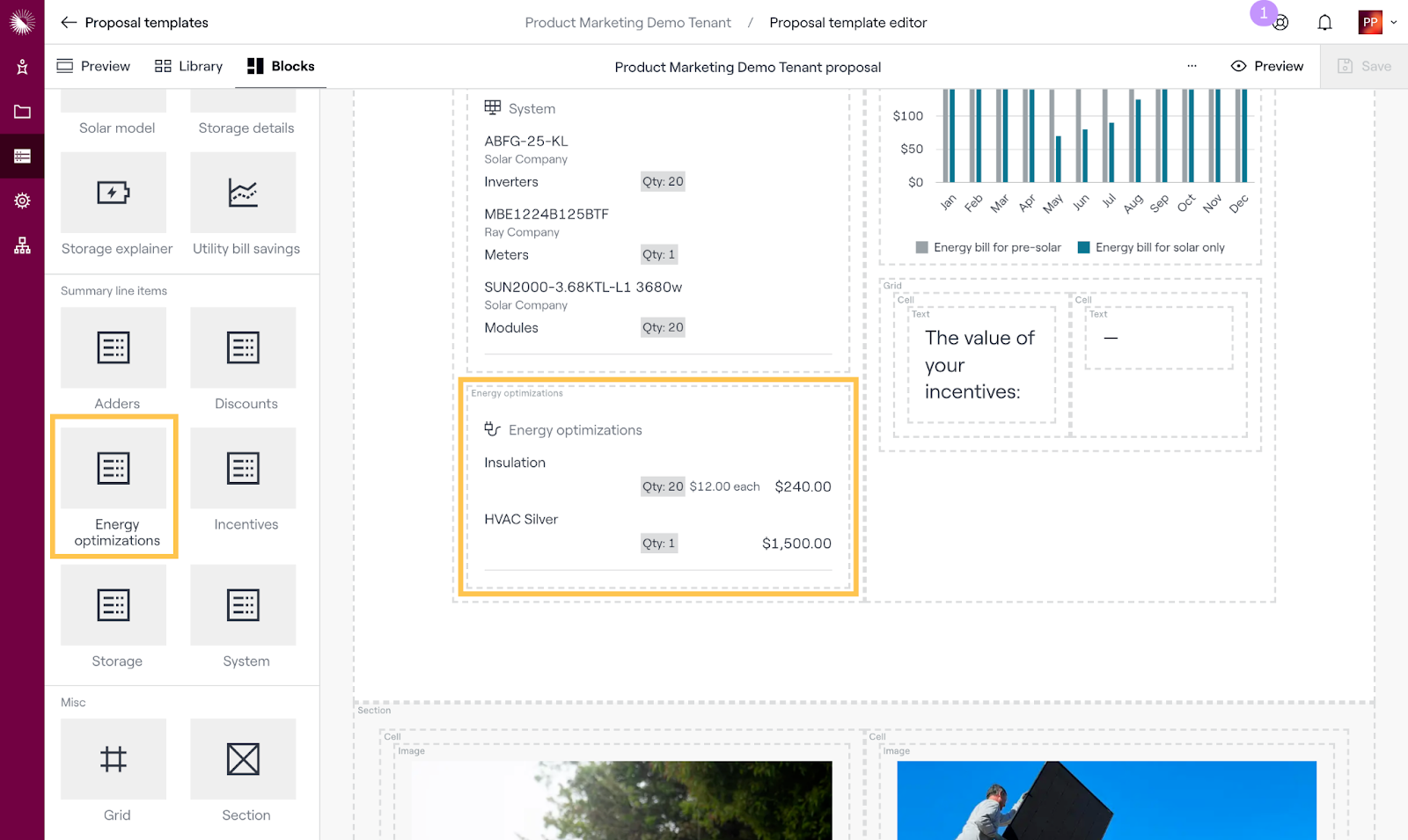The width and height of the screenshot is (1408, 840).
Task: Switch to the Library tab
Action: [188, 66]
